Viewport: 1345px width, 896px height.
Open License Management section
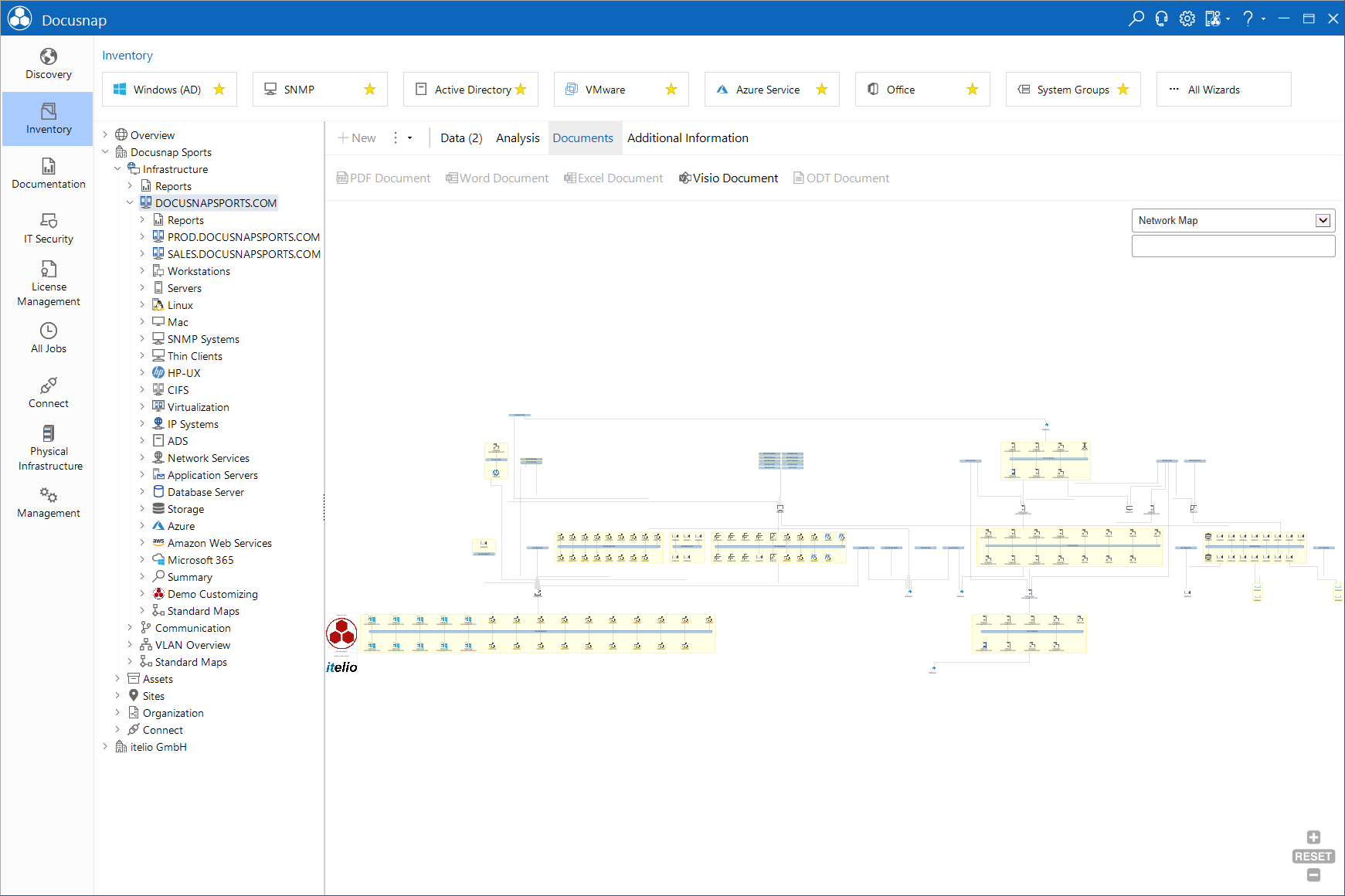48,283
